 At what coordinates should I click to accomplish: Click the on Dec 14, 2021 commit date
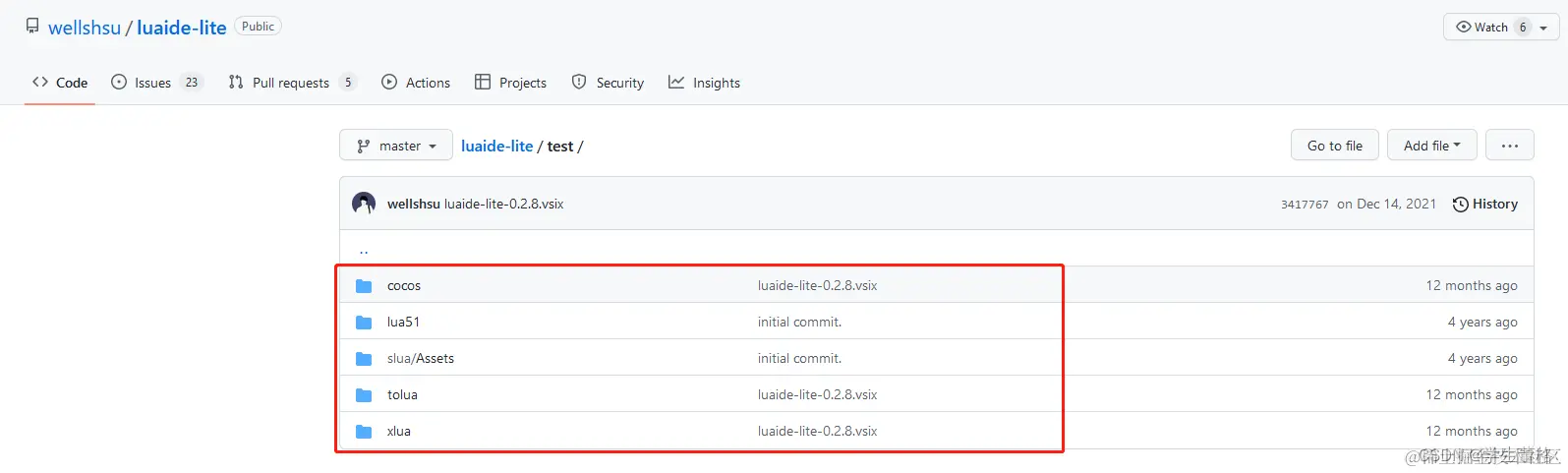tap(1386, 204)
